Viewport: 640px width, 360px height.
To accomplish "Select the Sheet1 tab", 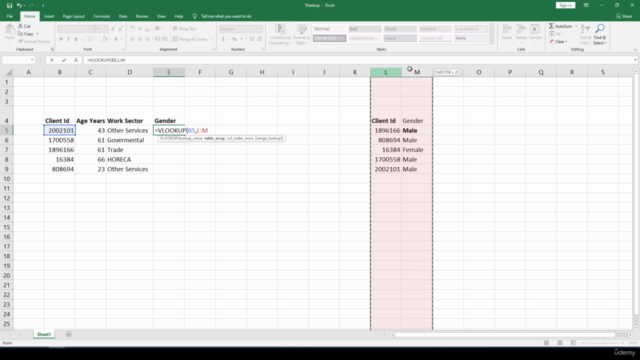I will [x=44, y=335].
